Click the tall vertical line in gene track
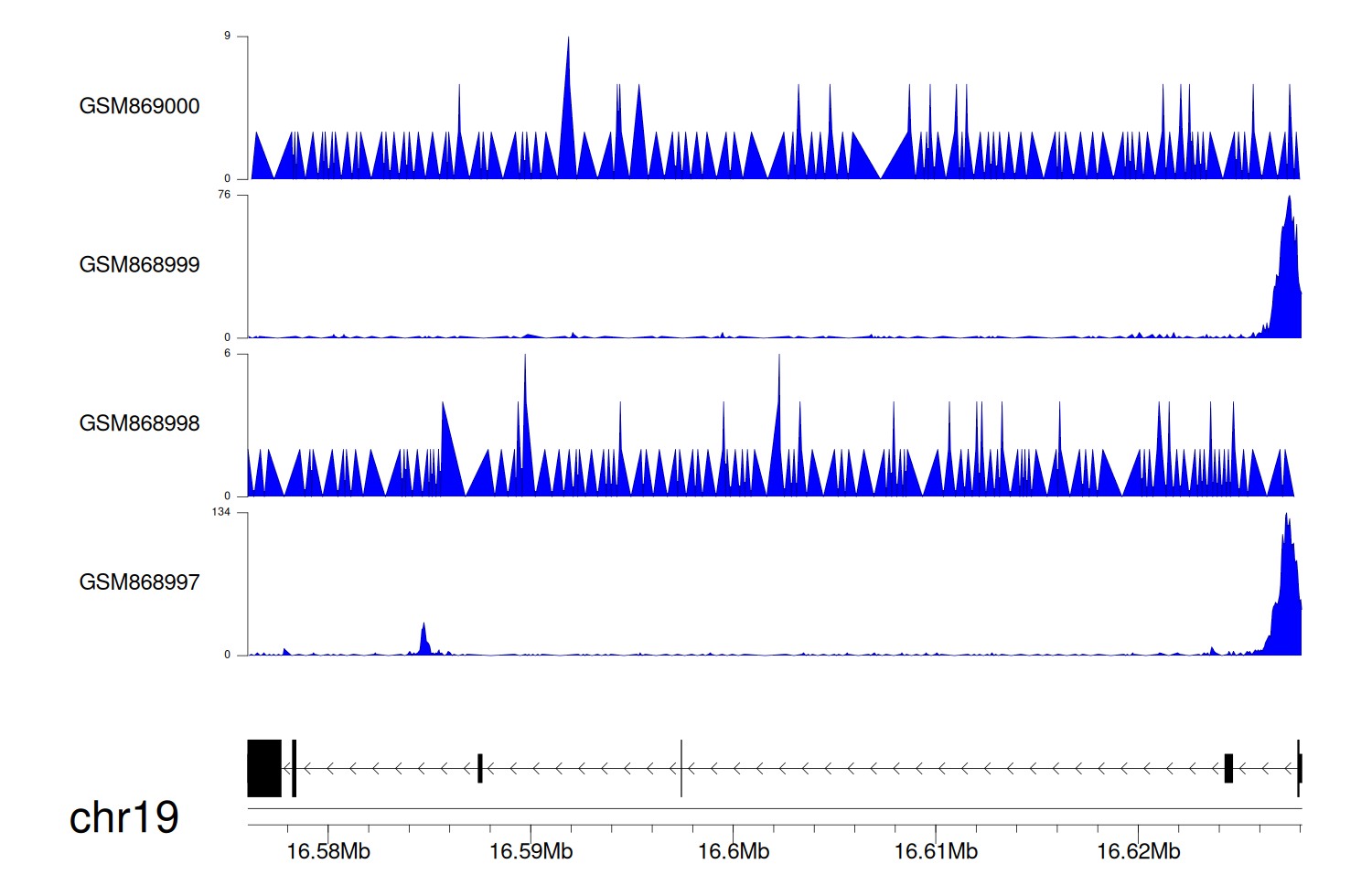This screenshot has height=896, width=1372. (x=681, y=768)
